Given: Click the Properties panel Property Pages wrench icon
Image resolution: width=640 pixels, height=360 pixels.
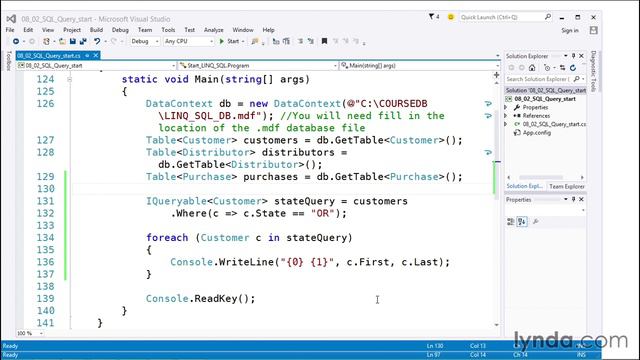Looking at the screenshot, I should (x=536, y=222).
